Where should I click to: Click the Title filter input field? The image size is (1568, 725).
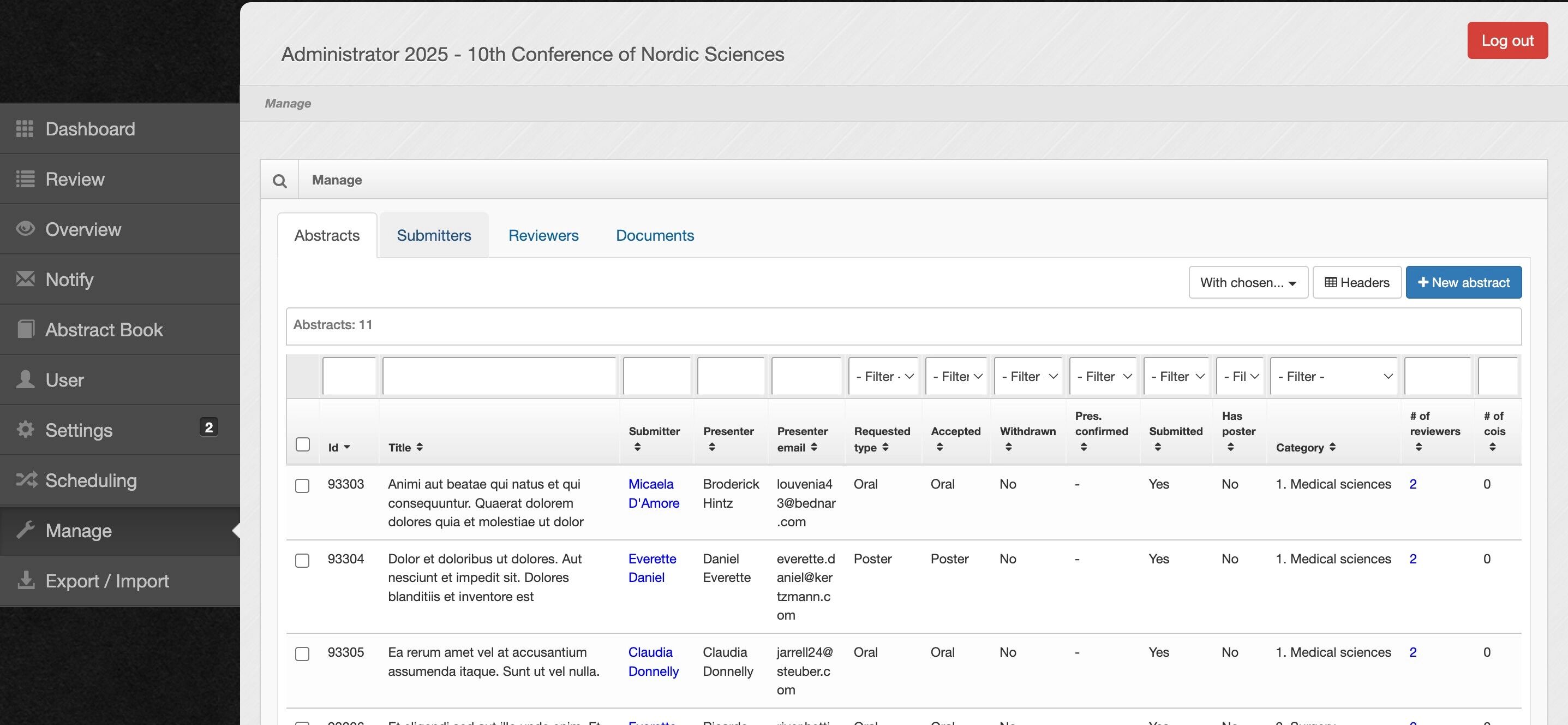tap(499, 377)
